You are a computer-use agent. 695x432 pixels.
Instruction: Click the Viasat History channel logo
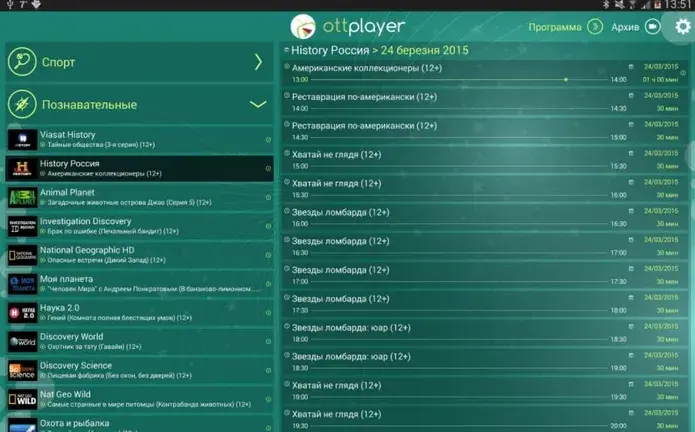(x=22, y=140)
